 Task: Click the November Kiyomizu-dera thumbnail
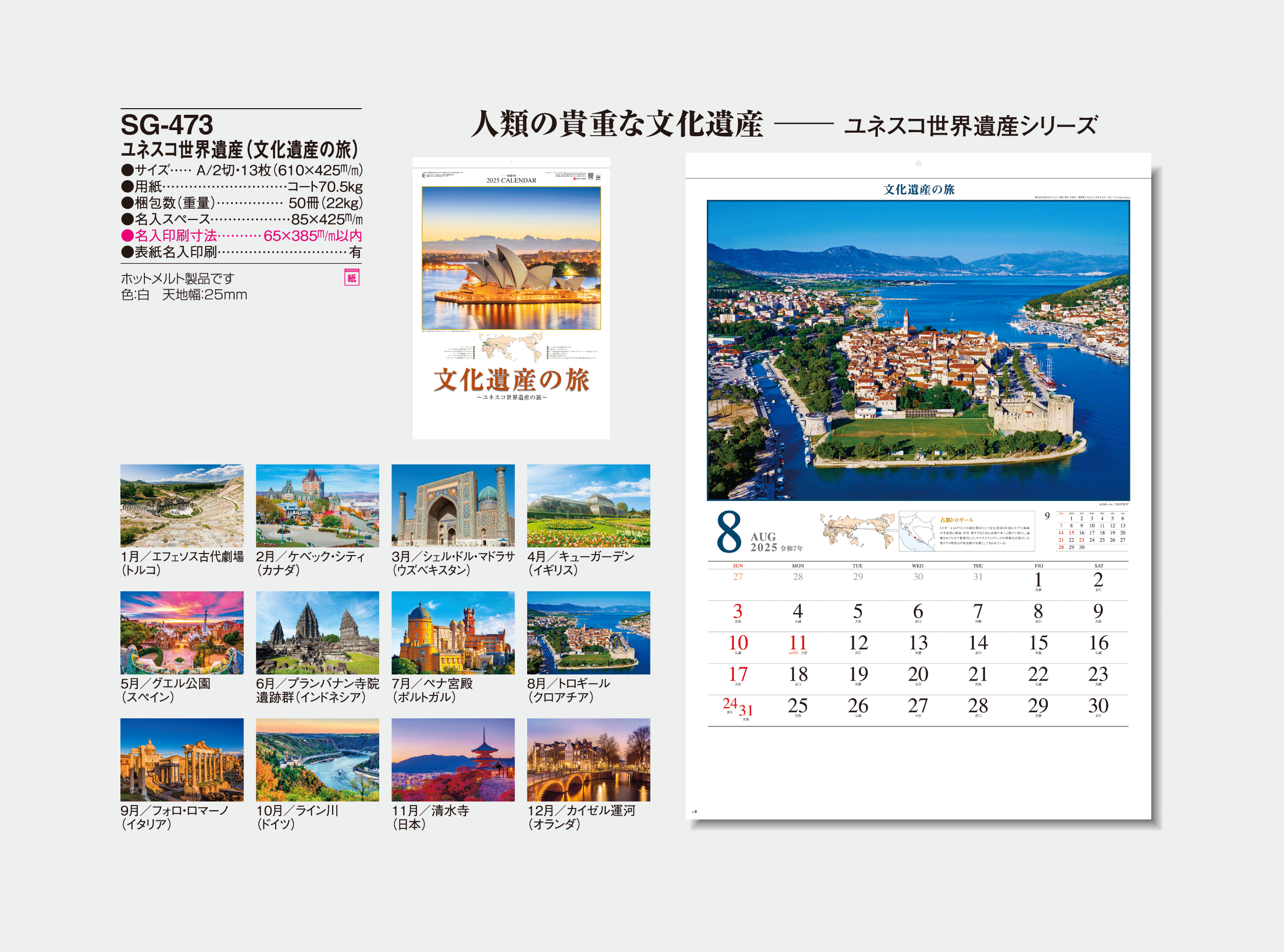click(x=453, y=760)
